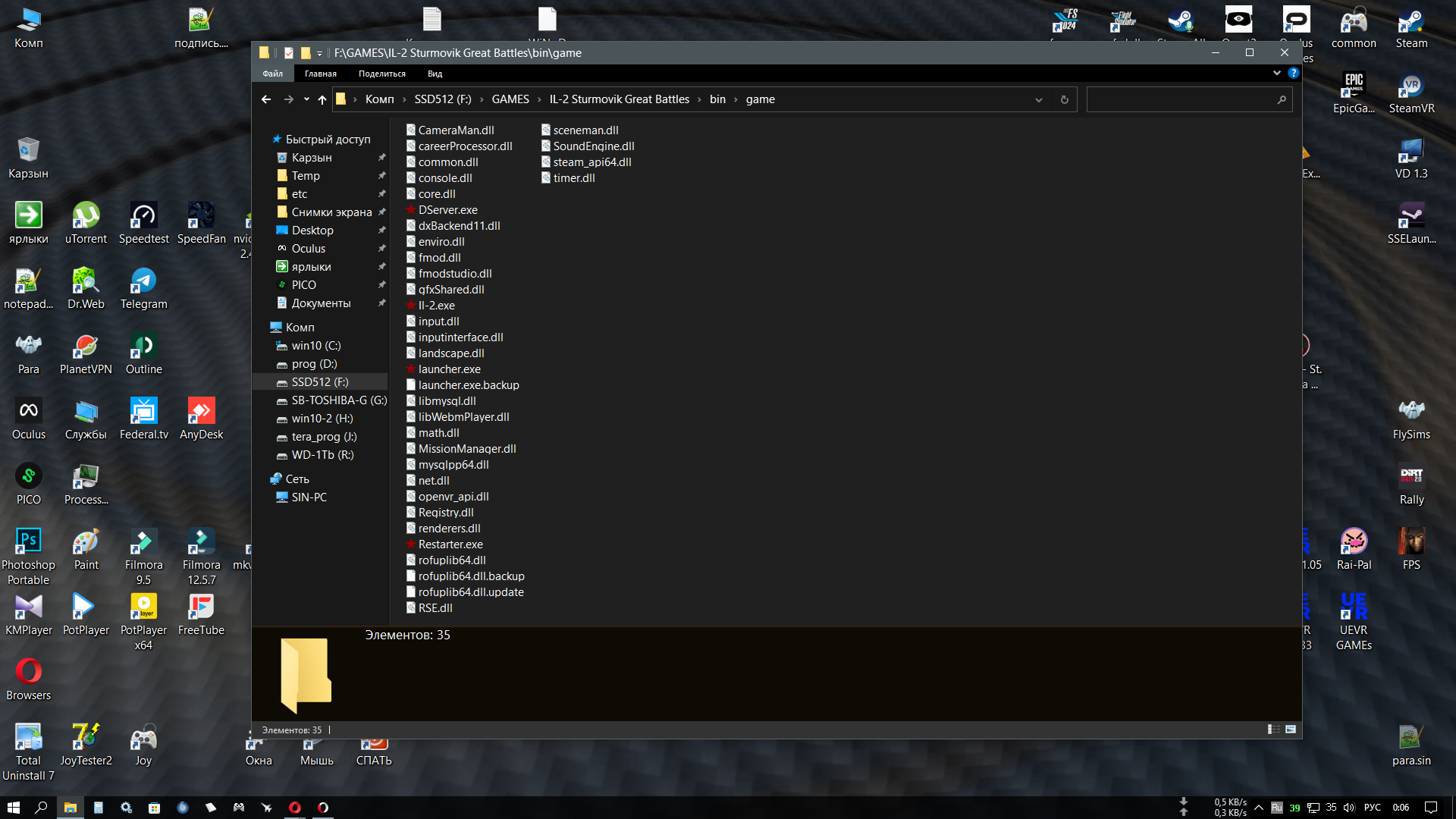Image resolution: width=1456 pixels, height=819 pixels.
Task: Launch SteamVR desktop shortcut
Action: pyautogui.click(x=1411, y=93)
